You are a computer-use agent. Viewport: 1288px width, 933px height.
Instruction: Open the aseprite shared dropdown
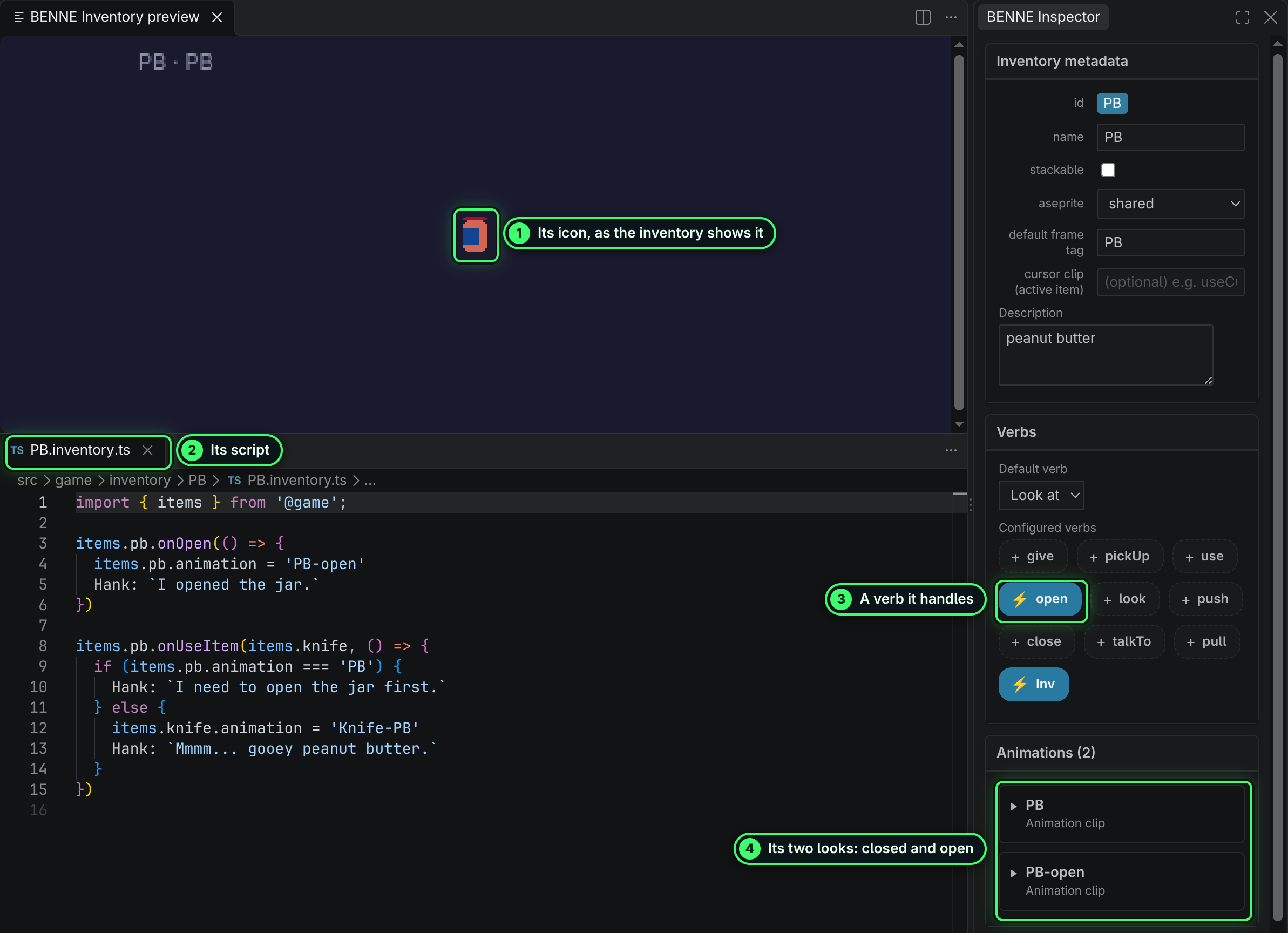point(1170,204)
